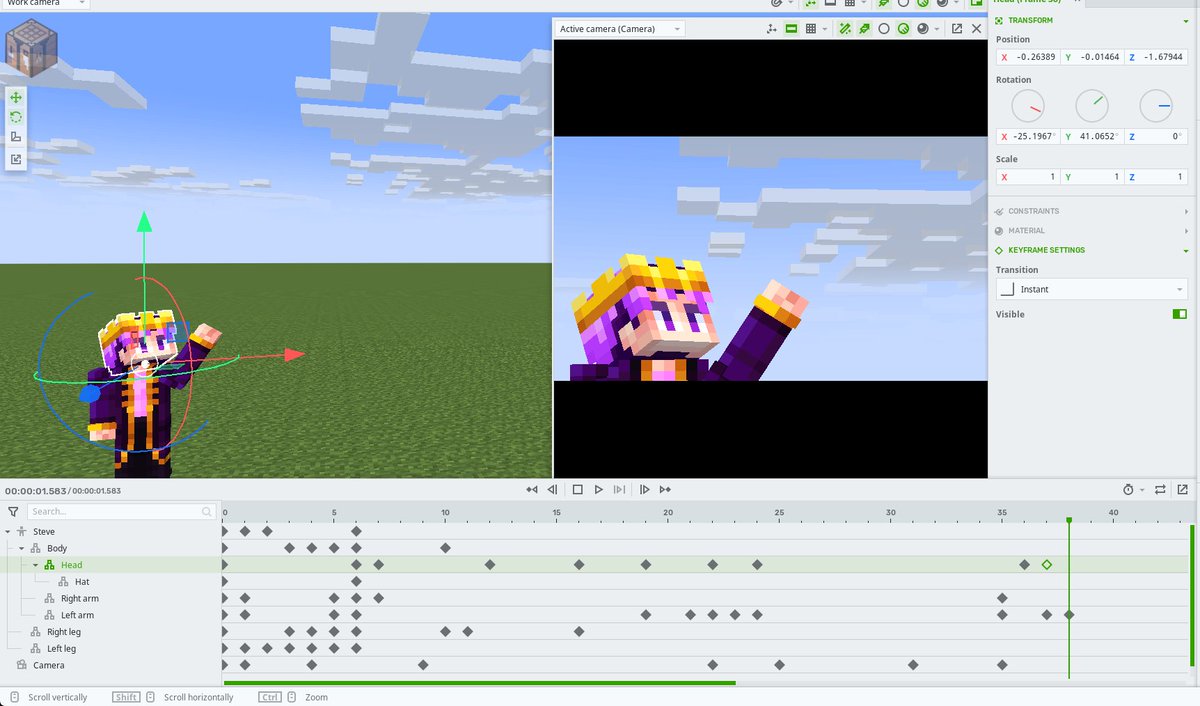Screen dimensions: 1200x706
Task: Select Right leg in the timeline list
Action: pos(64,632)
